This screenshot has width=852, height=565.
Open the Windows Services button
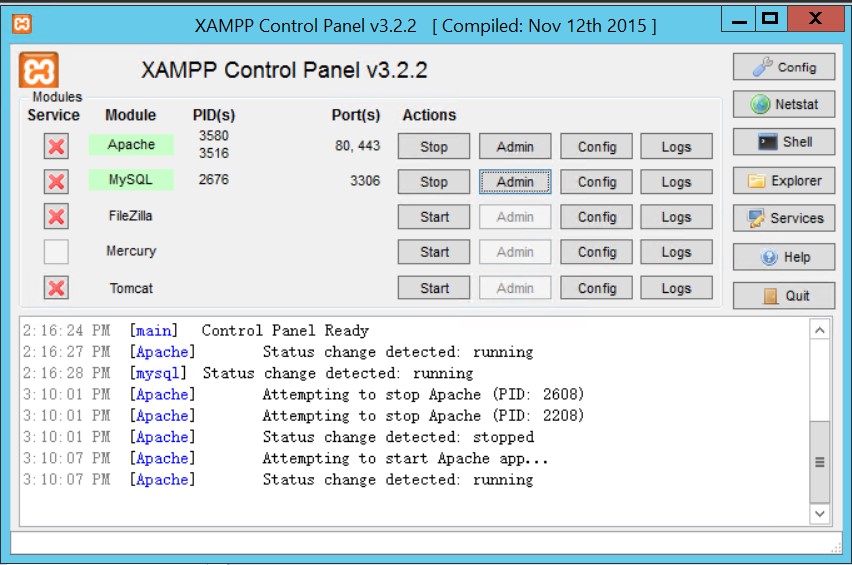tap(784, 218)
